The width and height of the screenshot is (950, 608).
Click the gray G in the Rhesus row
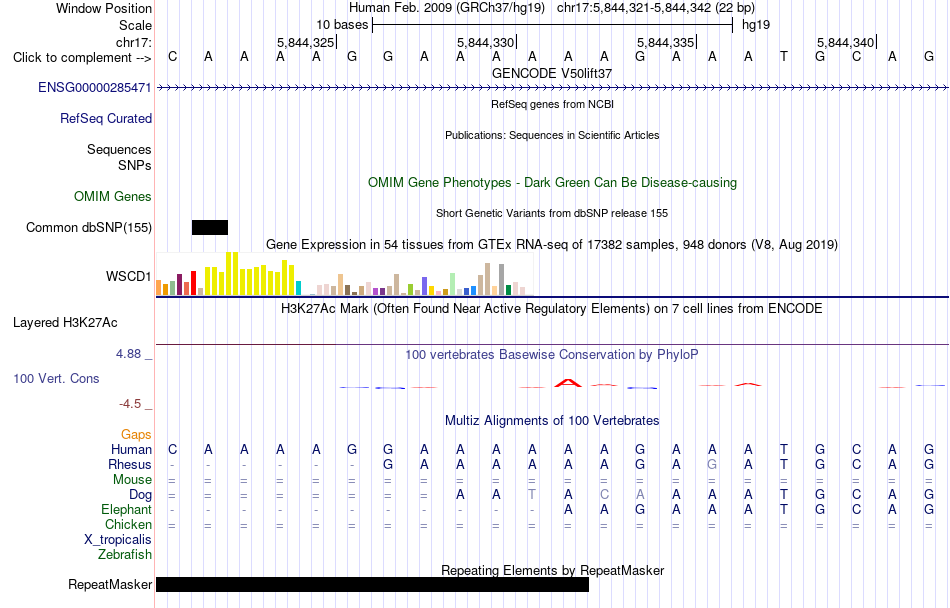(712, 464)
